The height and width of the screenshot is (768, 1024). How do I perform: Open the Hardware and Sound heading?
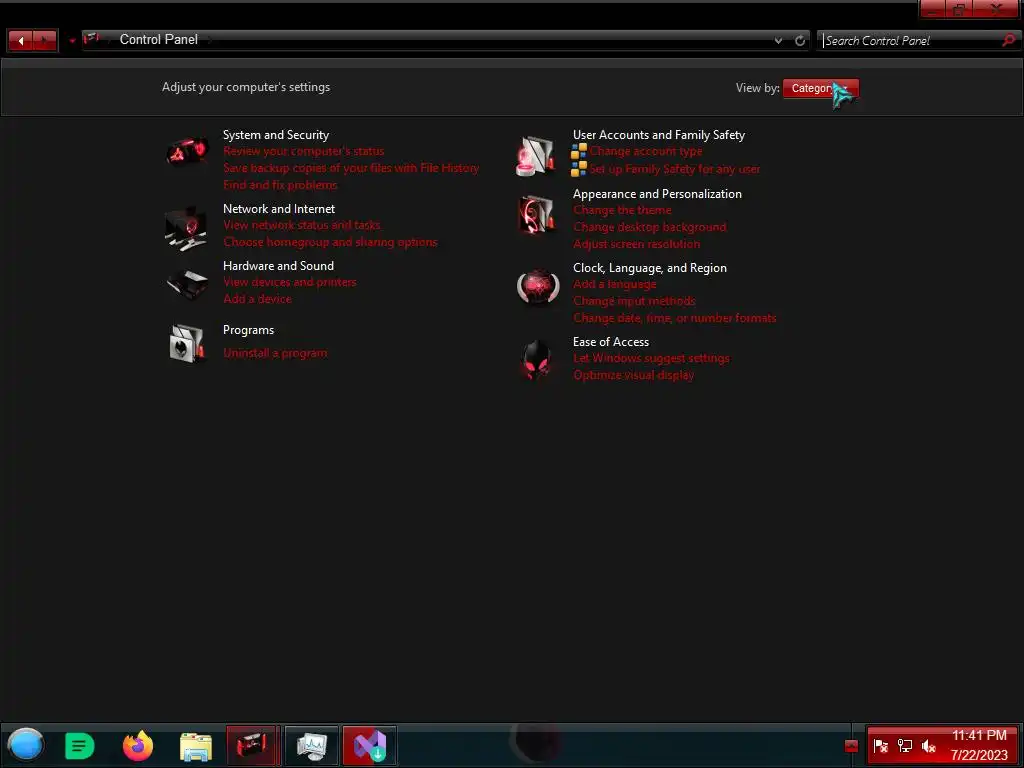pos(278,266)
